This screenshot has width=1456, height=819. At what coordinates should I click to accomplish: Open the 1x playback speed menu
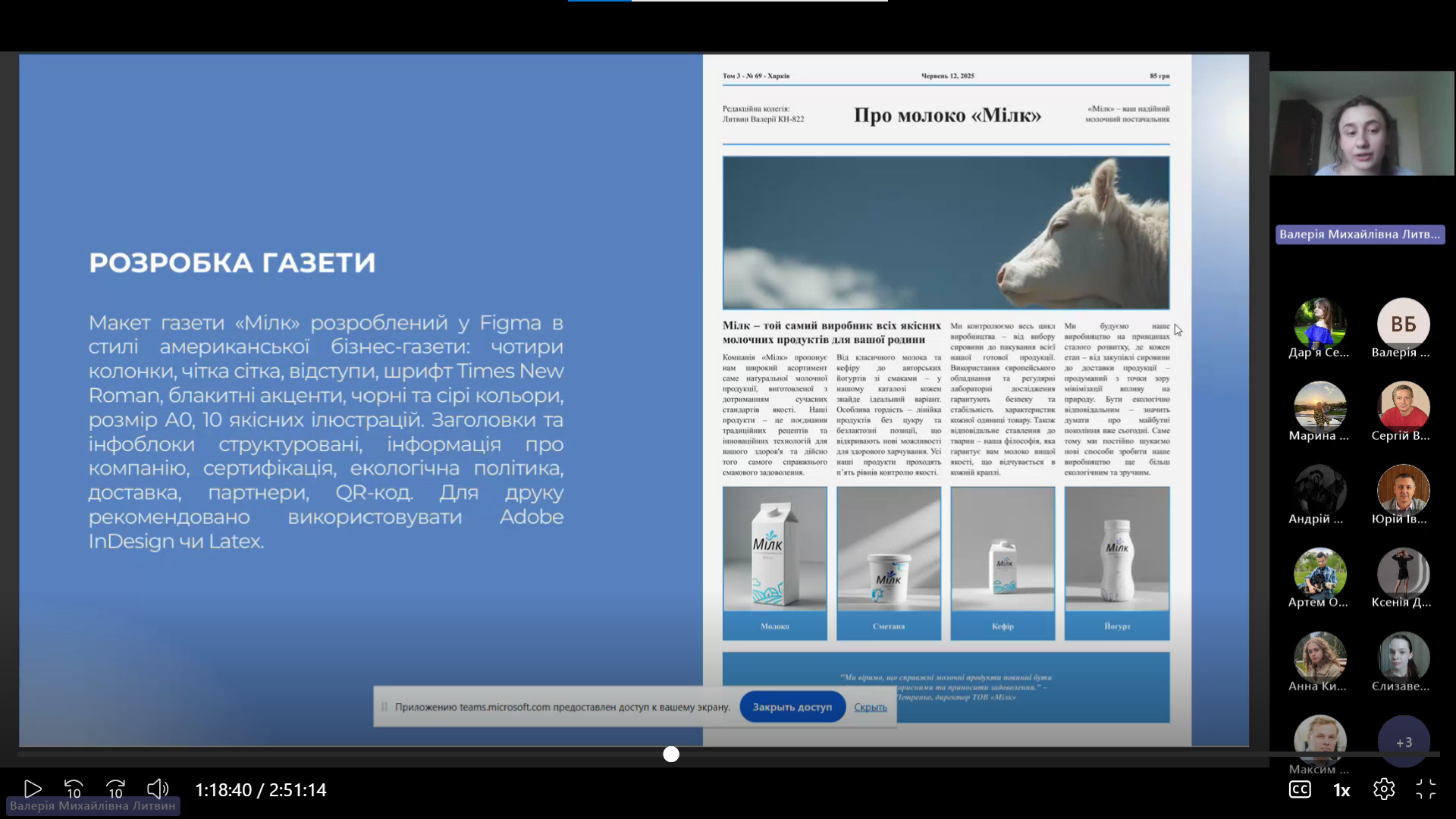click(1341, 790)
